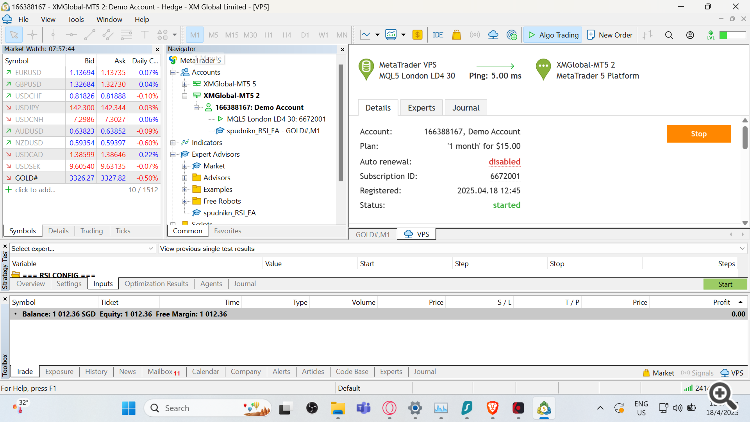750x422 pixels.
Task: Expand the XMGlobal-MT5 5 server node
Action: 185,84
